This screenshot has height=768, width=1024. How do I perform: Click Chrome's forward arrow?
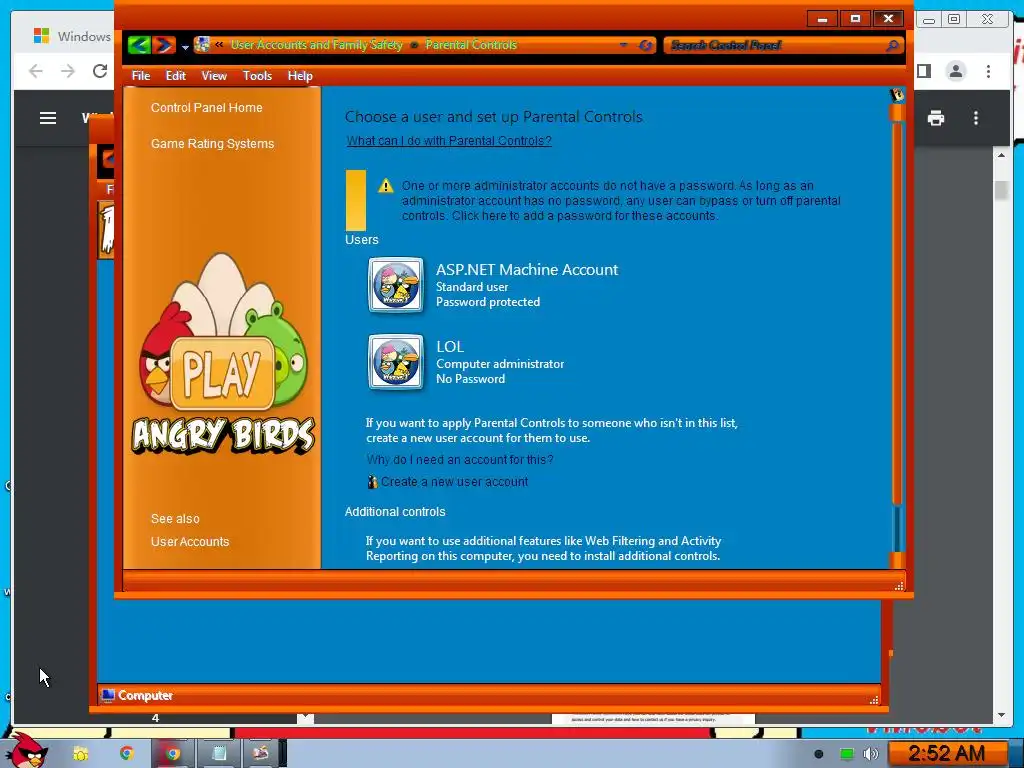tap(67, 71)
